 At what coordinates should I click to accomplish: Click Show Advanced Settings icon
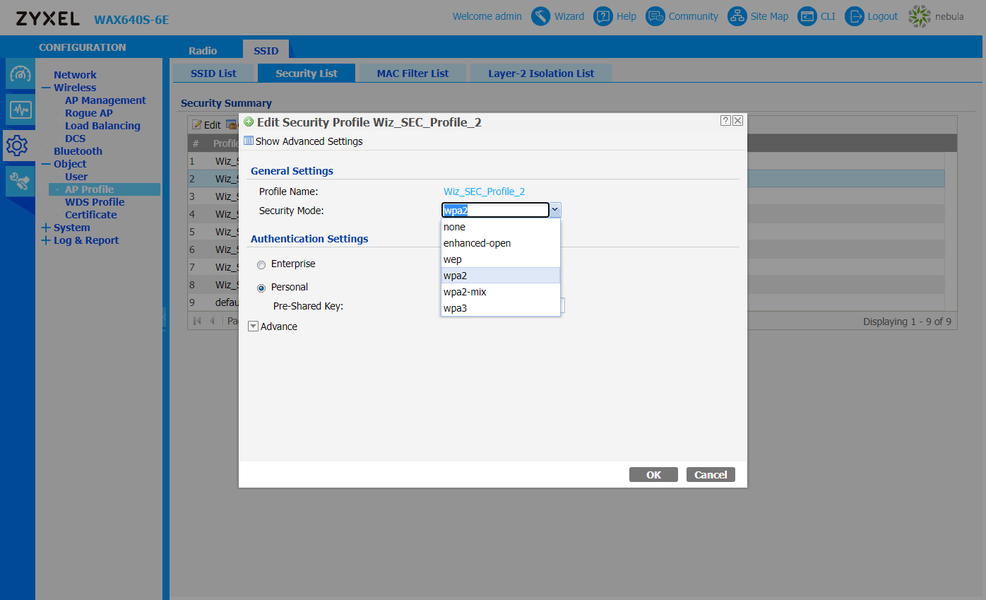(248, 141)
